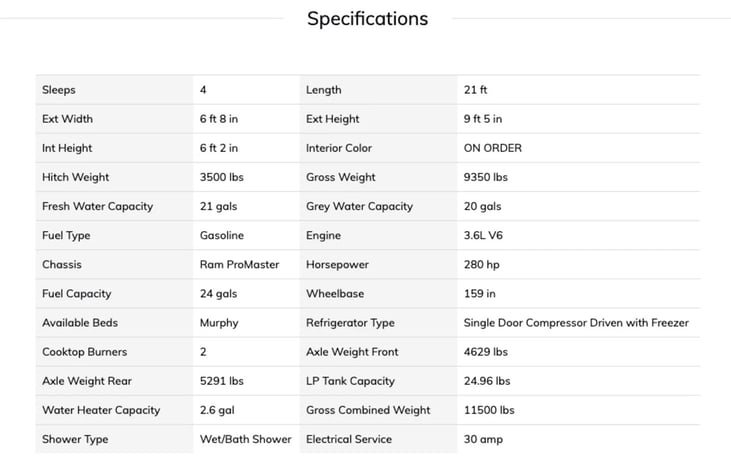Click the LP Tank Capacity 24.96 lbs value

[x=487, y=381]
